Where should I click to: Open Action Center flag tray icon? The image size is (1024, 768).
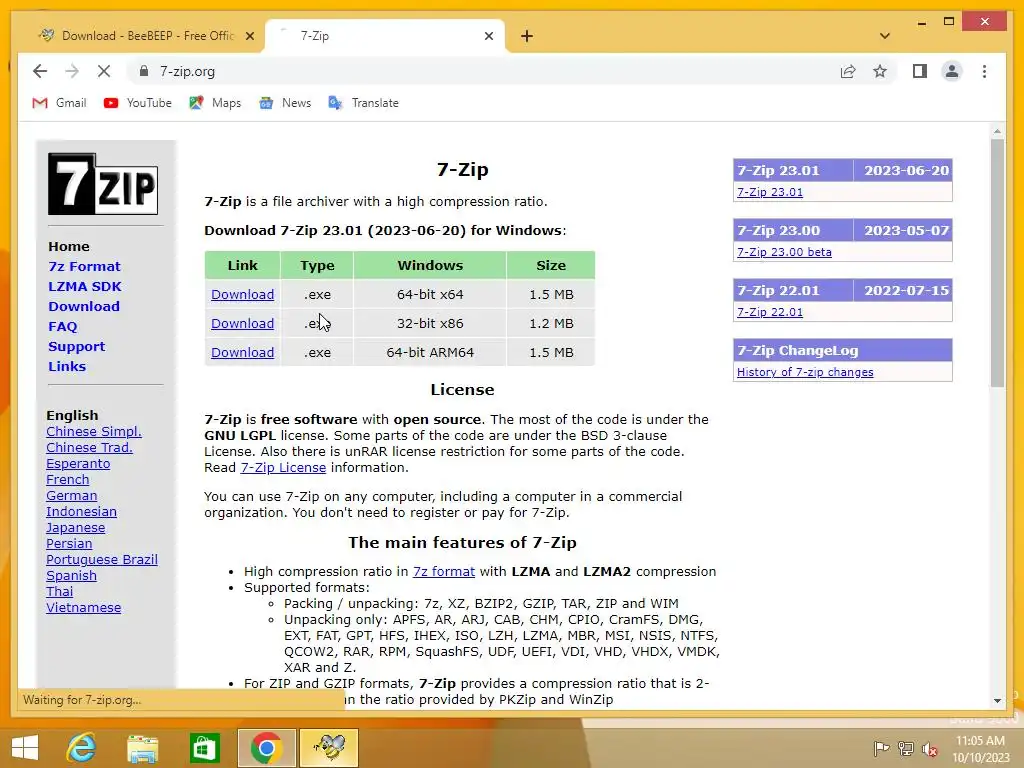(x=881, y=749)
